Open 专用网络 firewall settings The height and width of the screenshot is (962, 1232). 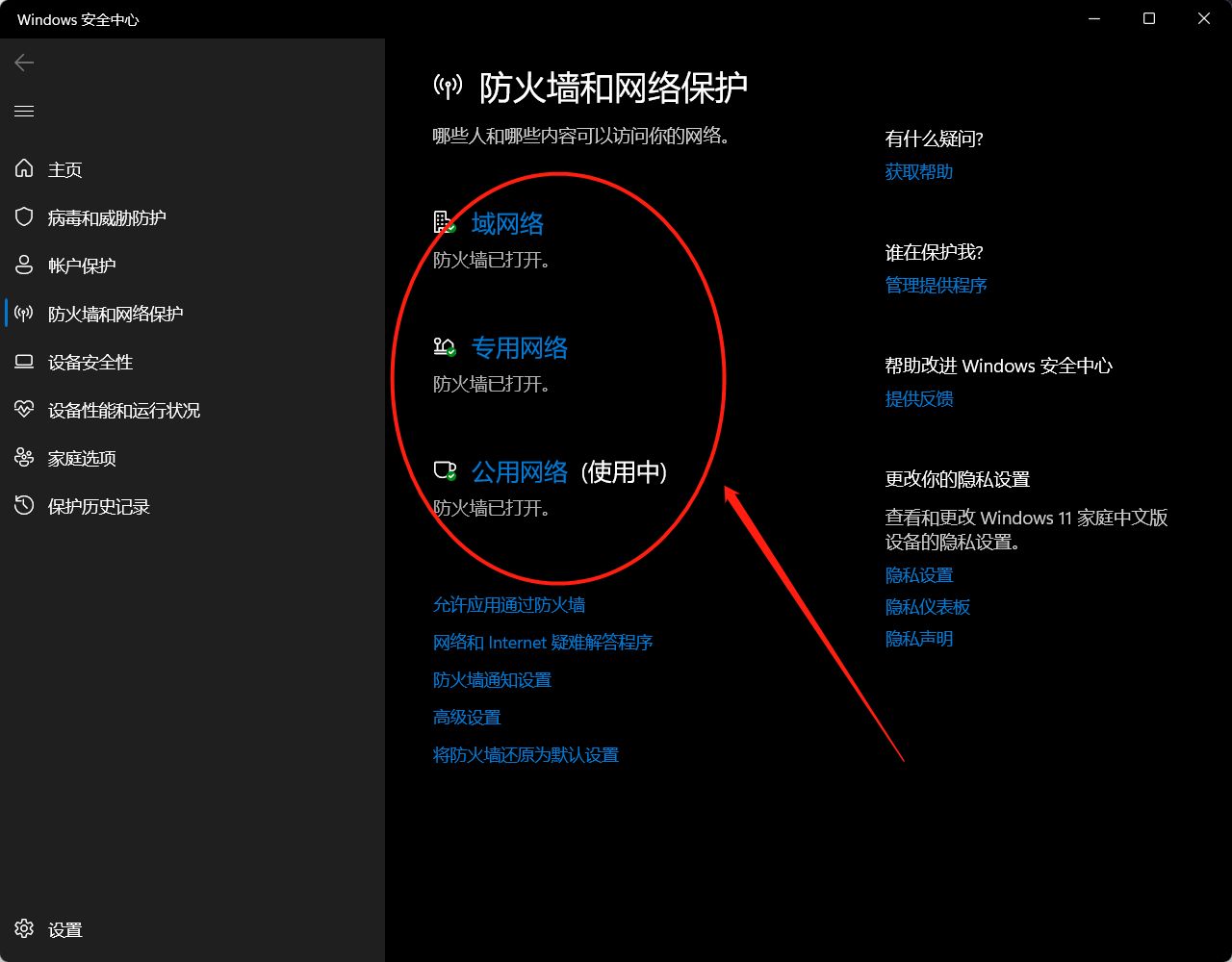(x=520, y=347)
